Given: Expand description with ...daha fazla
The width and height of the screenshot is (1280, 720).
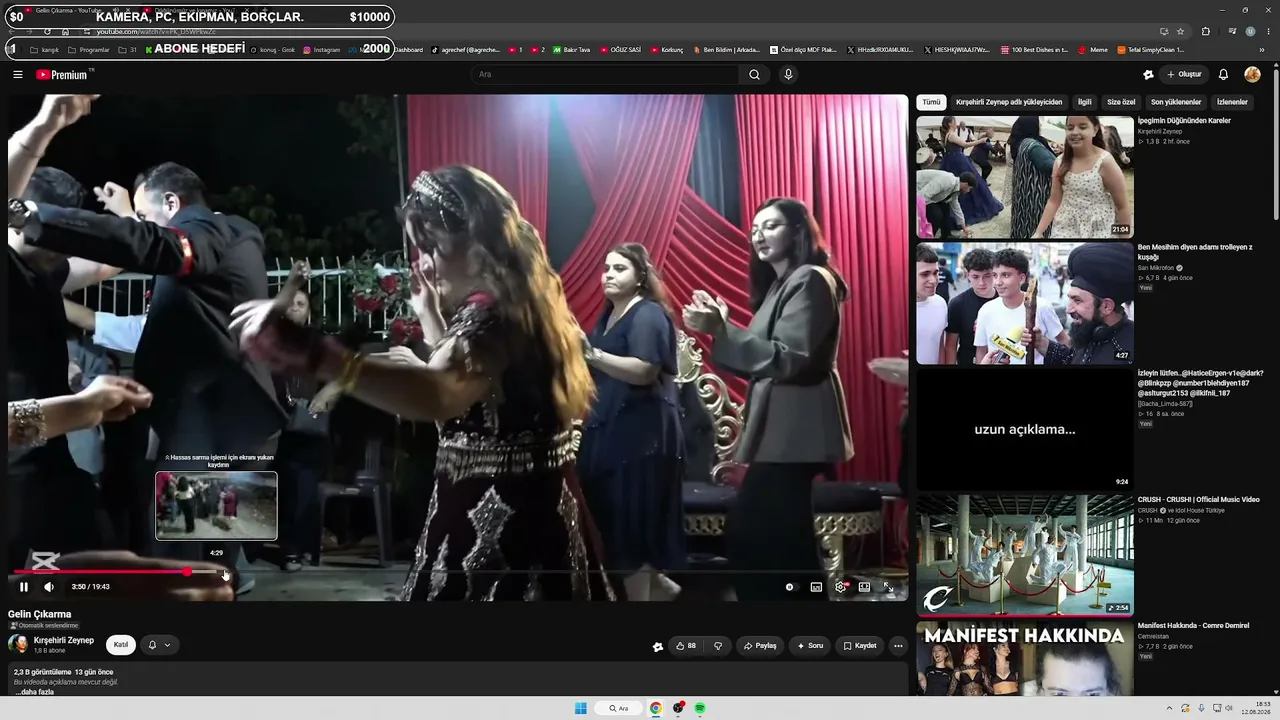Looking at the screenshot, I should tap(34, 692).
